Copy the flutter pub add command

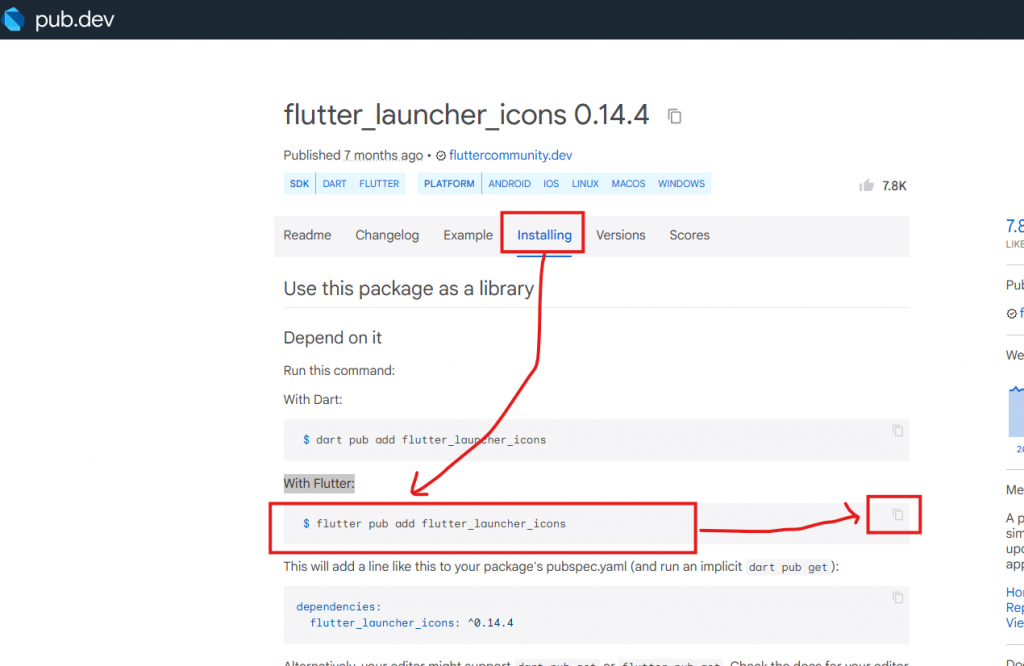[897, 514]
